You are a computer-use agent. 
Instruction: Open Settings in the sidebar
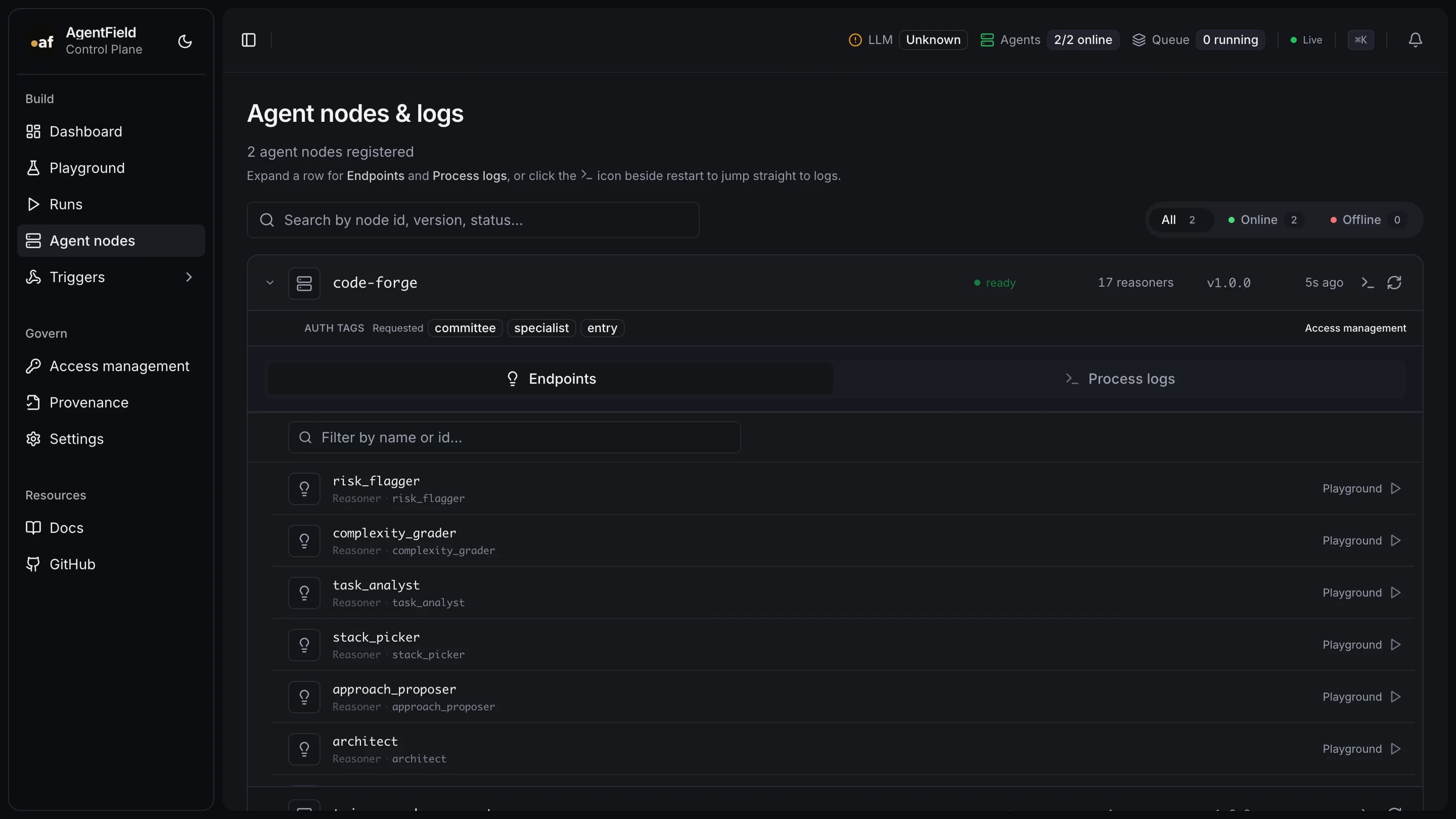coord(111,439)
